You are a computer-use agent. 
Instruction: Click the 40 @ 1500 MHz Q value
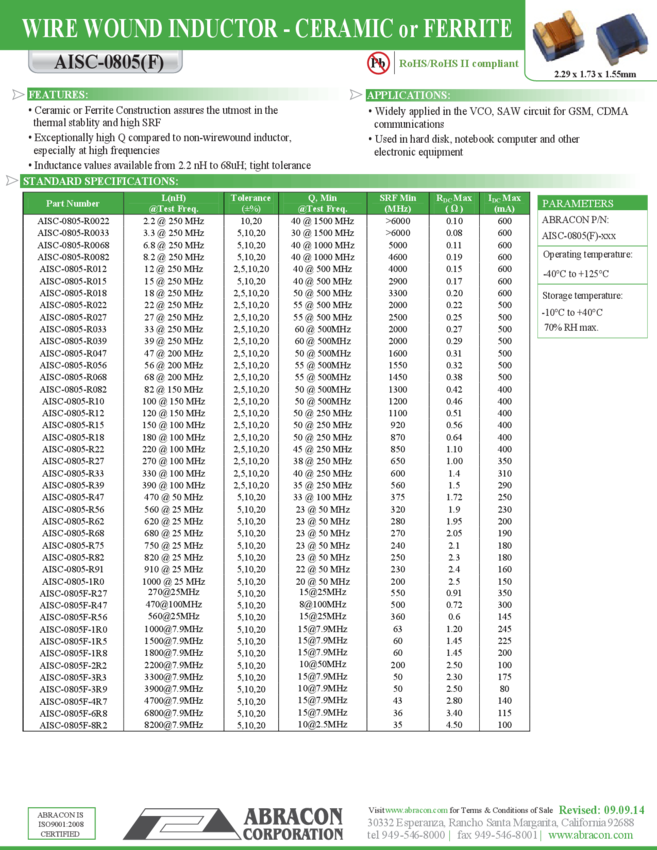pyautogui.click(x=322, y=221)
